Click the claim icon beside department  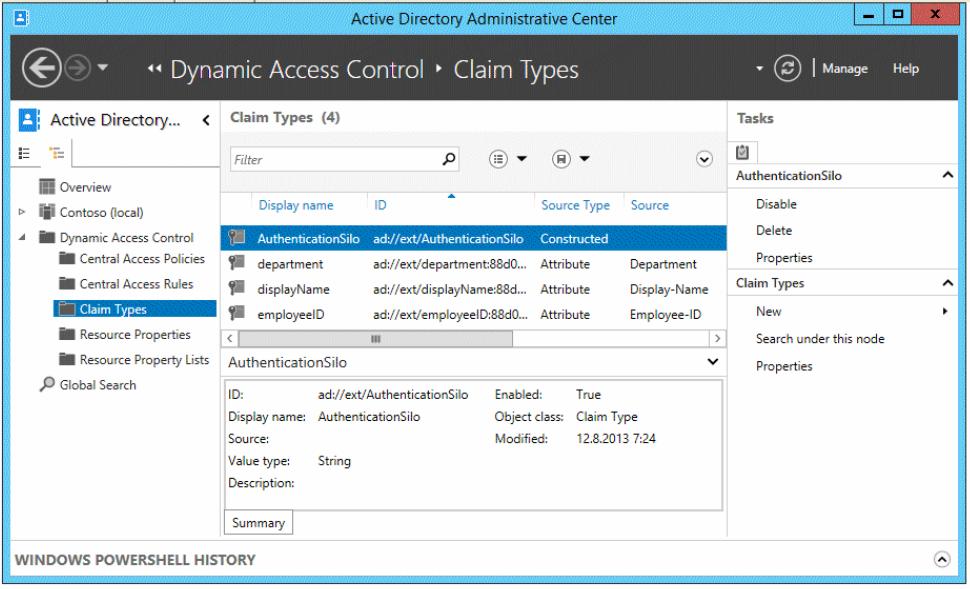coord(237,262)
